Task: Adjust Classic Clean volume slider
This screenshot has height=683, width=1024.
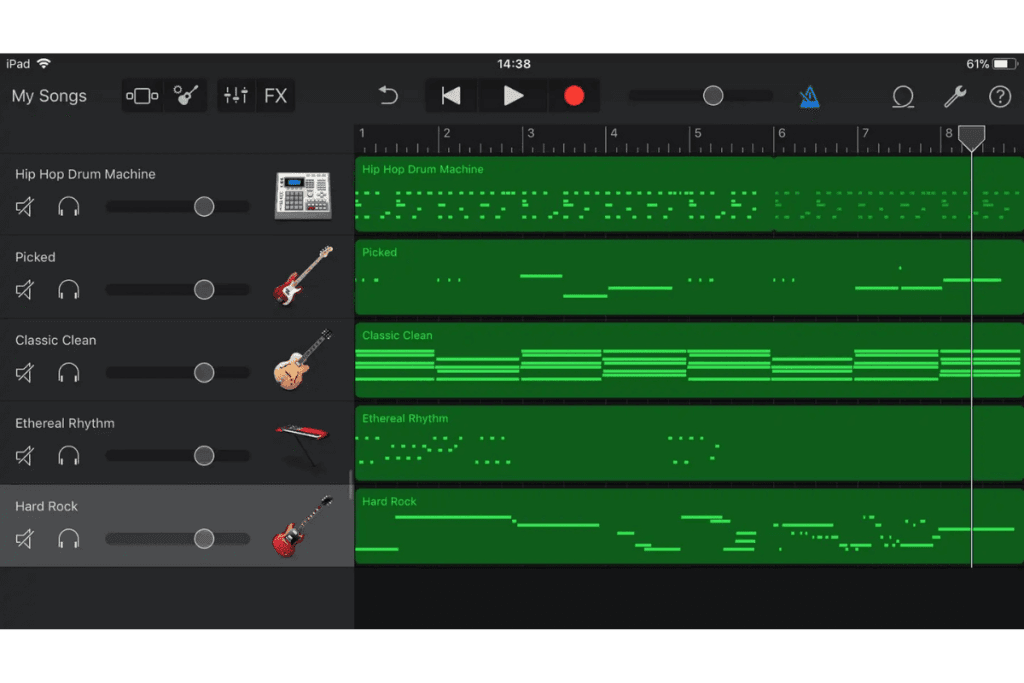Action: 178,373
